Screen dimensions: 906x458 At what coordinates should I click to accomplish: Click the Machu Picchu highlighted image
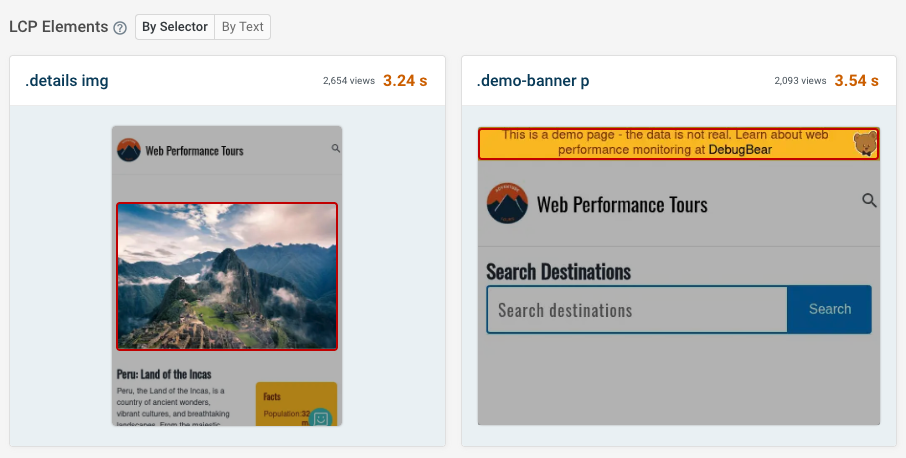(x=227, y=276)
